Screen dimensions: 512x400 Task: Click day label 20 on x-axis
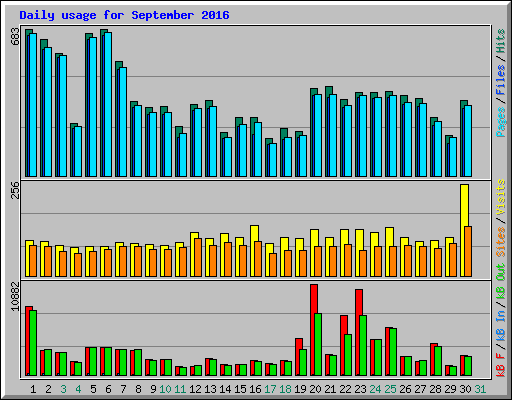(x=315, y=389)
